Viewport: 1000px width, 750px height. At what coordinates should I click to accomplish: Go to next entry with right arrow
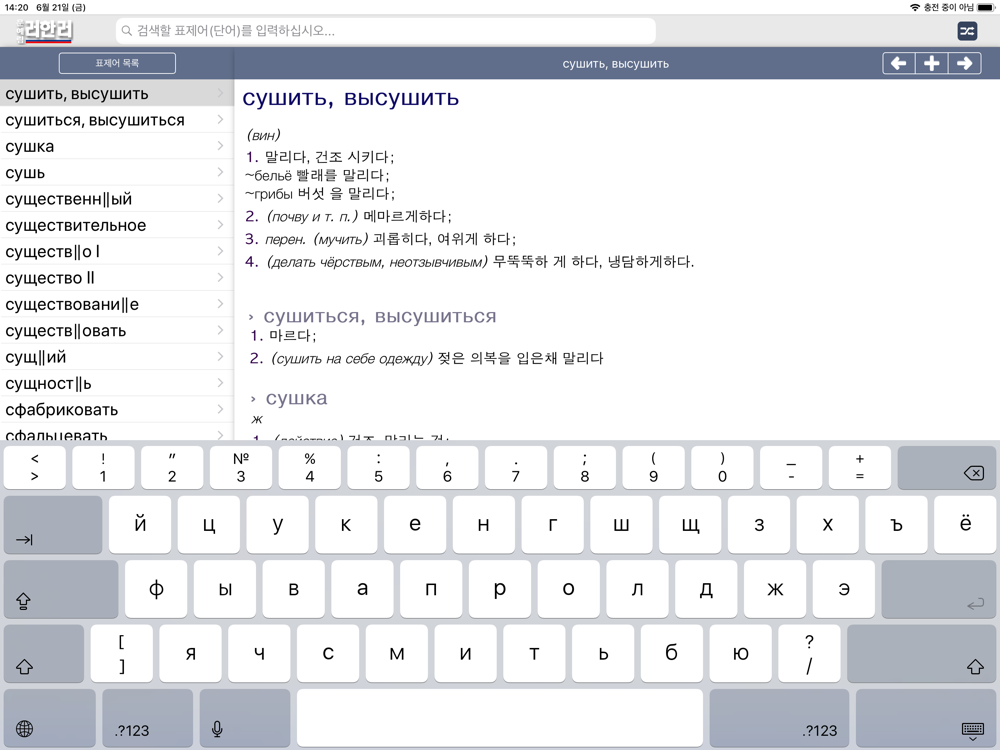964,63
